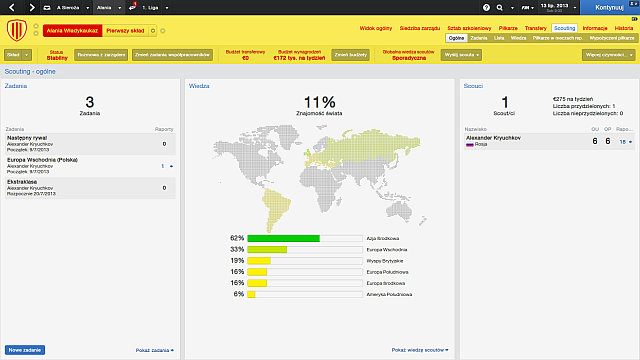Go to the Piłkarze tab
The image size is (640, 360).
coord(508,28)
